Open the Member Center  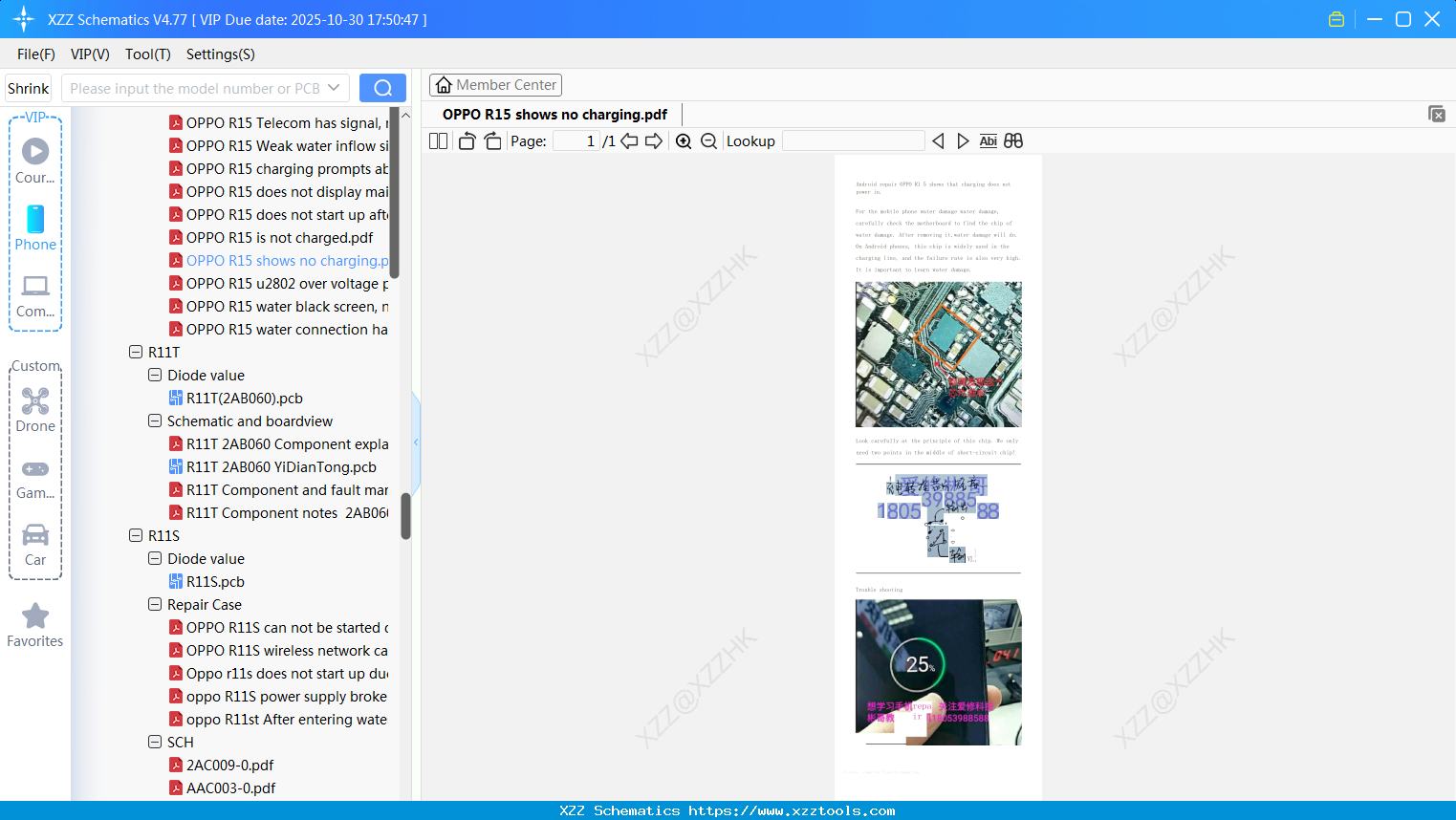tap(495, 85)
